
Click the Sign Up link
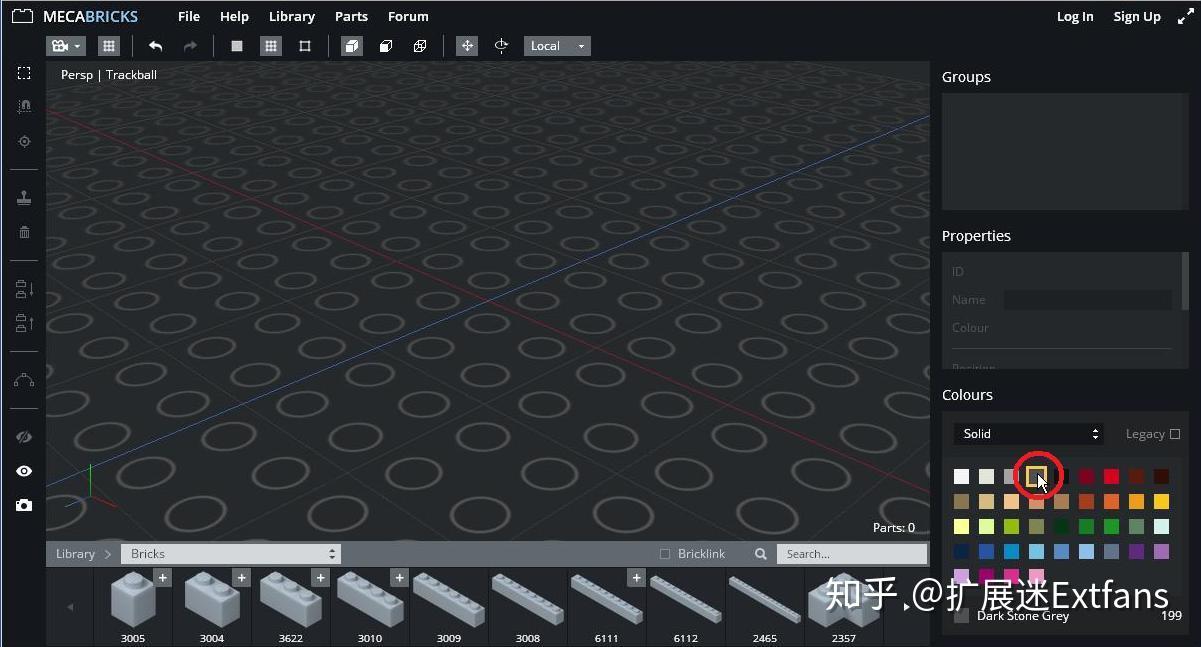coord(1136,16)
